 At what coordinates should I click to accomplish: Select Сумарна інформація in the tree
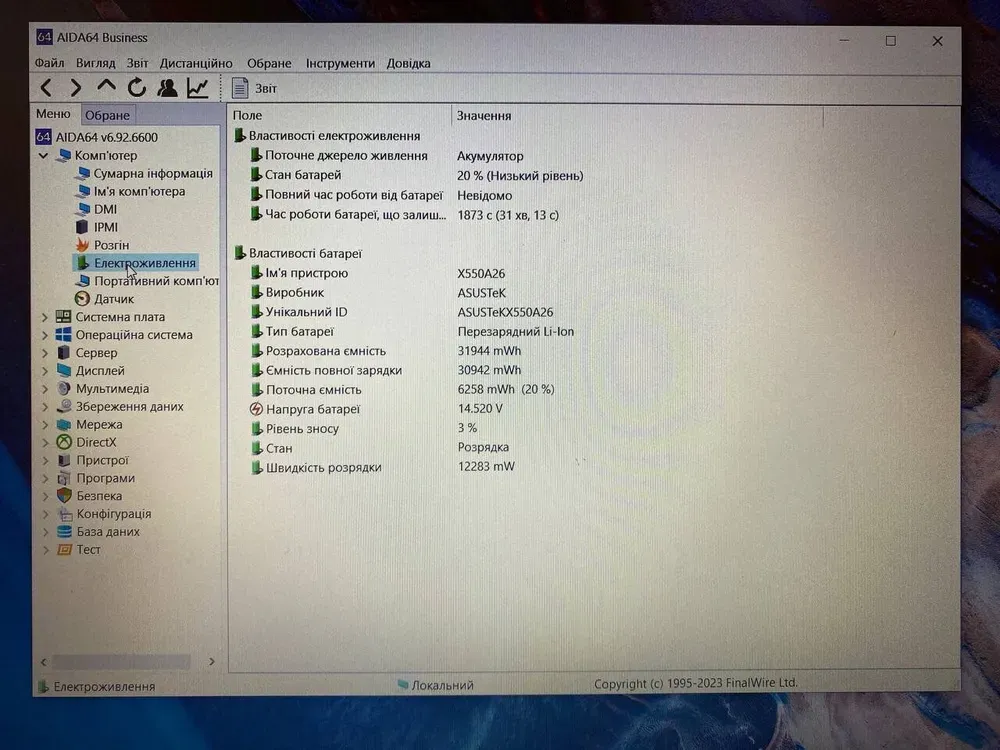coord(152,174)
